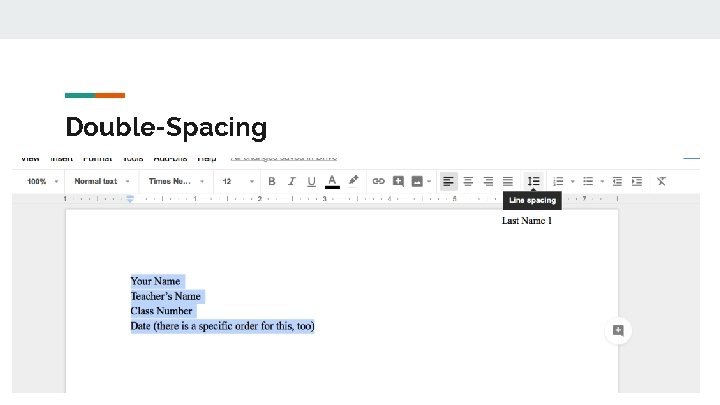Align text left
Screen dimensions: 720x405
coord(448,181)
